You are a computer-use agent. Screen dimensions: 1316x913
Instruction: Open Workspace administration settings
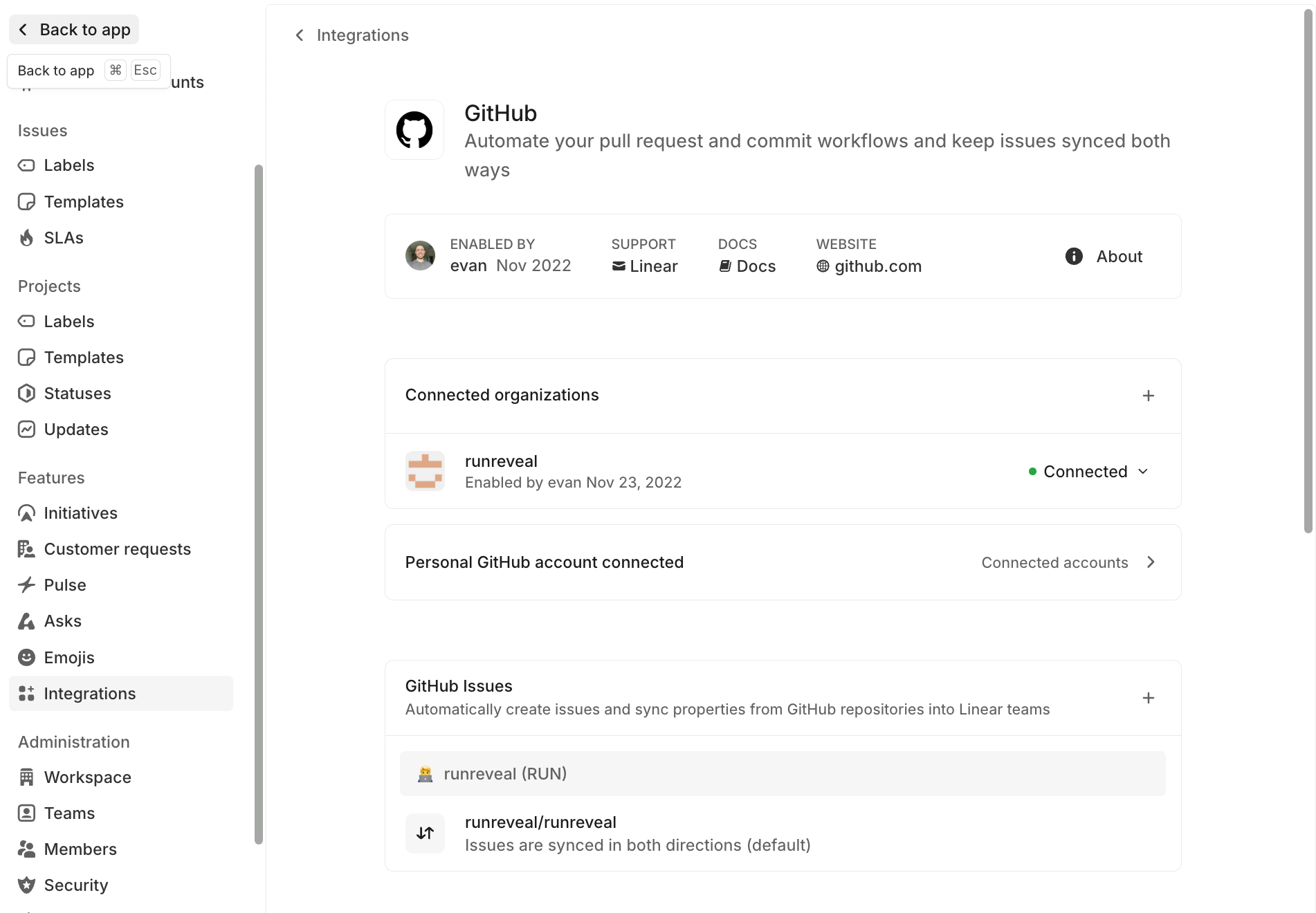(x=87, y=777)
